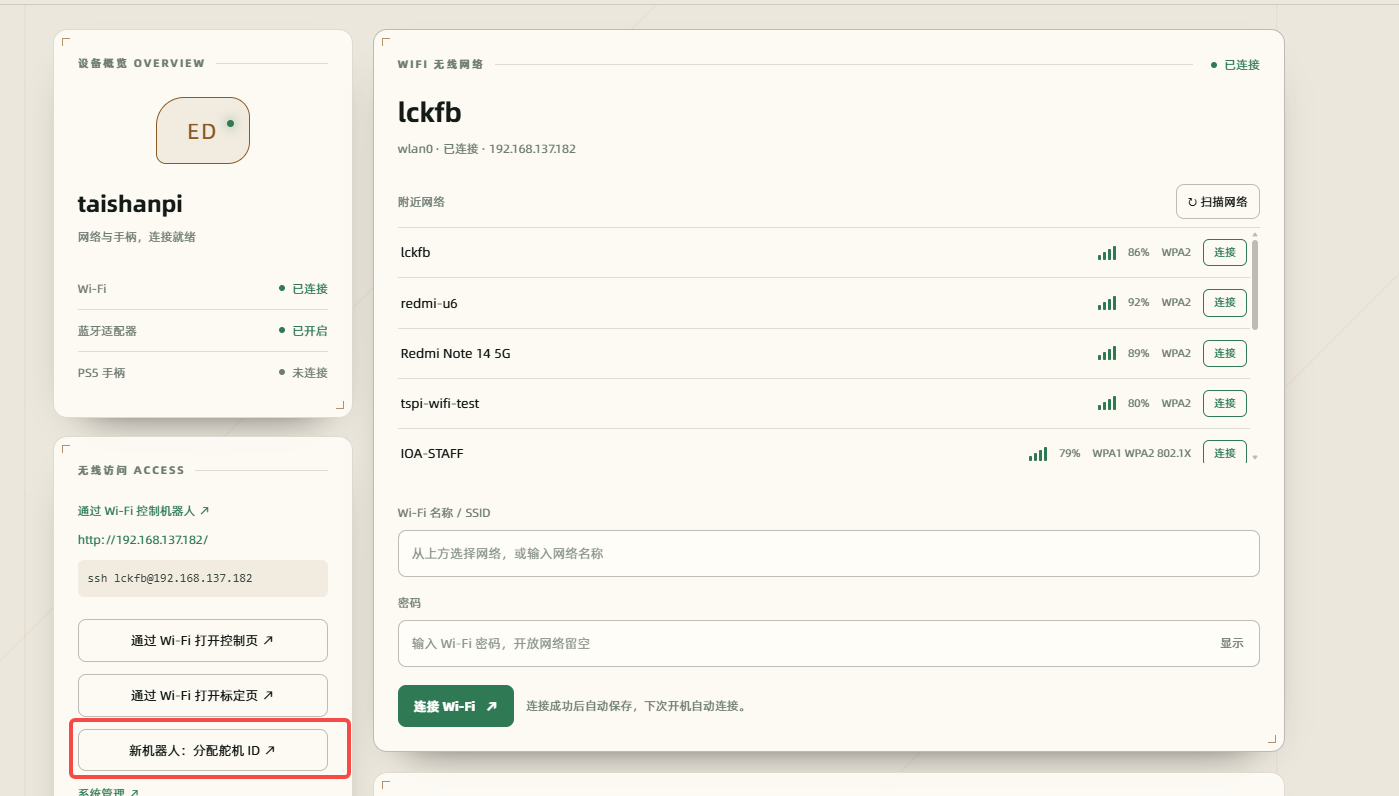Click the PS5 手柄 未连接 status
1399x796 pixels.
pos(303,373)
